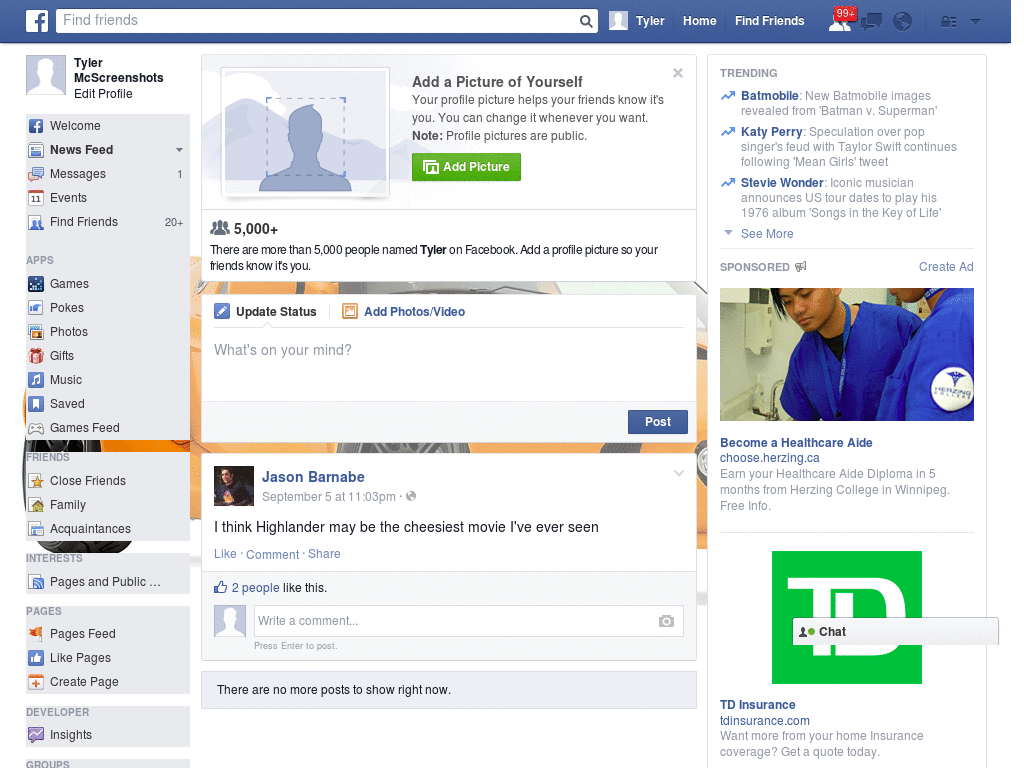This screenshot has width=1024, height=768.
Task: Open Jason Barnabe's profile name link
Action: point(313,477)
